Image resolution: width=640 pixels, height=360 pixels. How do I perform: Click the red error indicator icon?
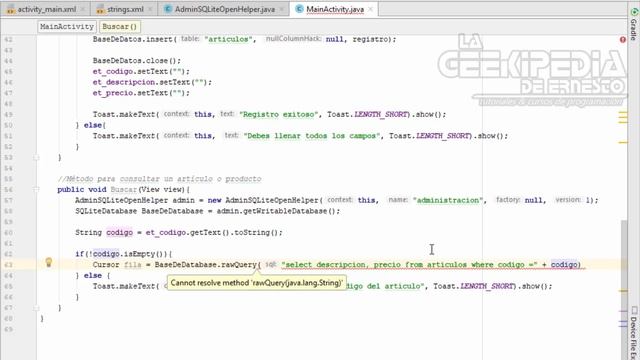pos(623,40)
